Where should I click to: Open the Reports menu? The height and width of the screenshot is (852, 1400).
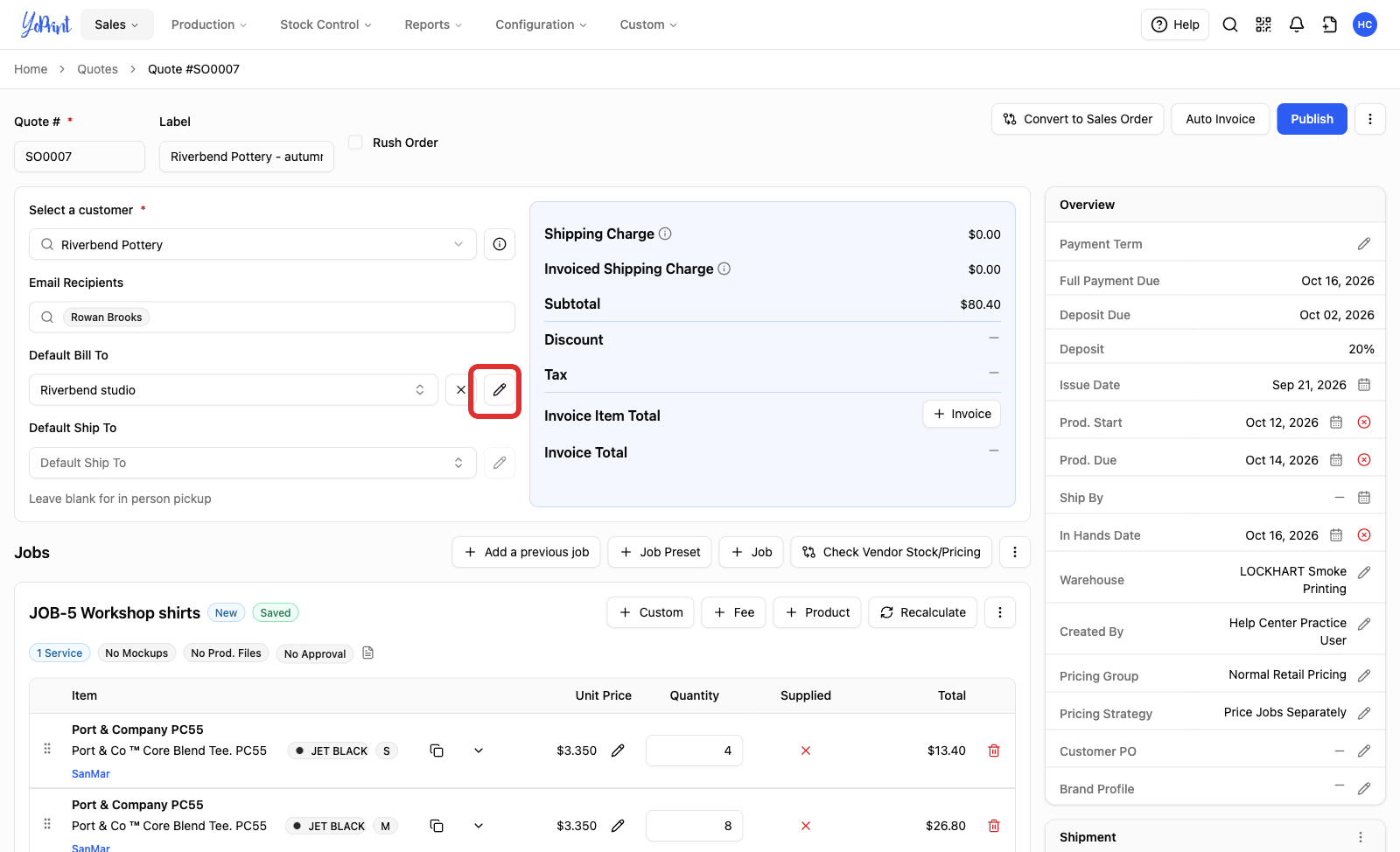point(433,24)
